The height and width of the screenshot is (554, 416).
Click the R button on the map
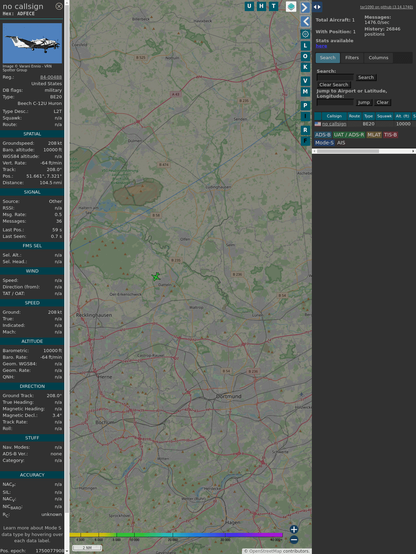click(x=305, y=130)
